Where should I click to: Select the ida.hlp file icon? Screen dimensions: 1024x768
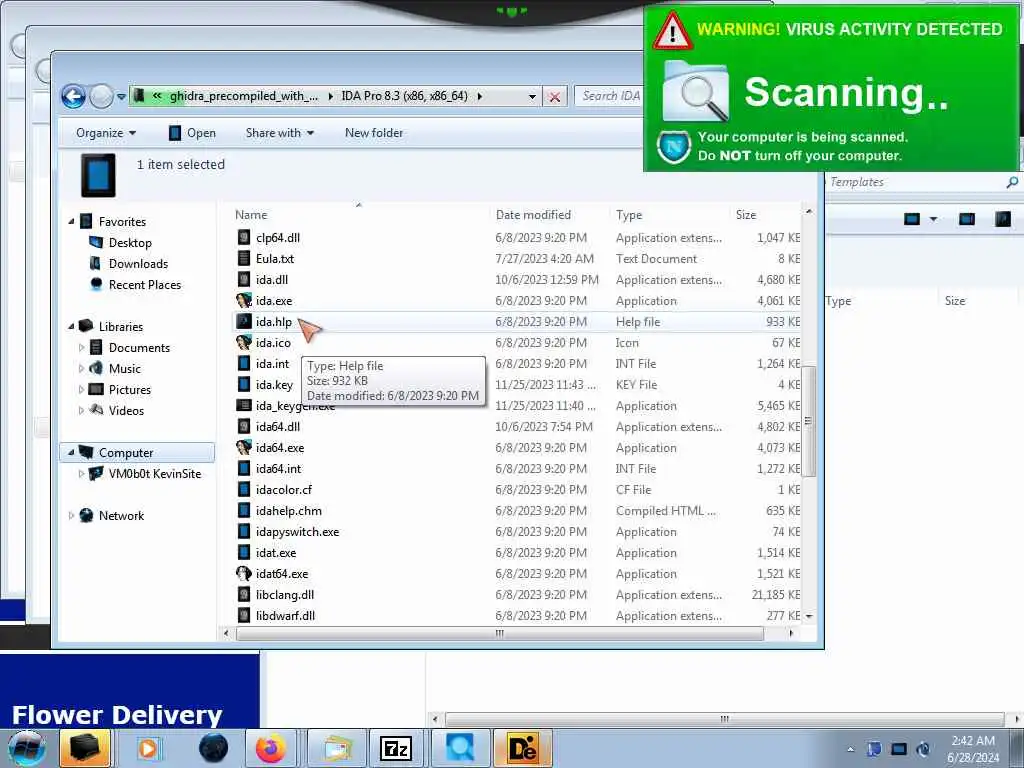(x=244, y=321)
